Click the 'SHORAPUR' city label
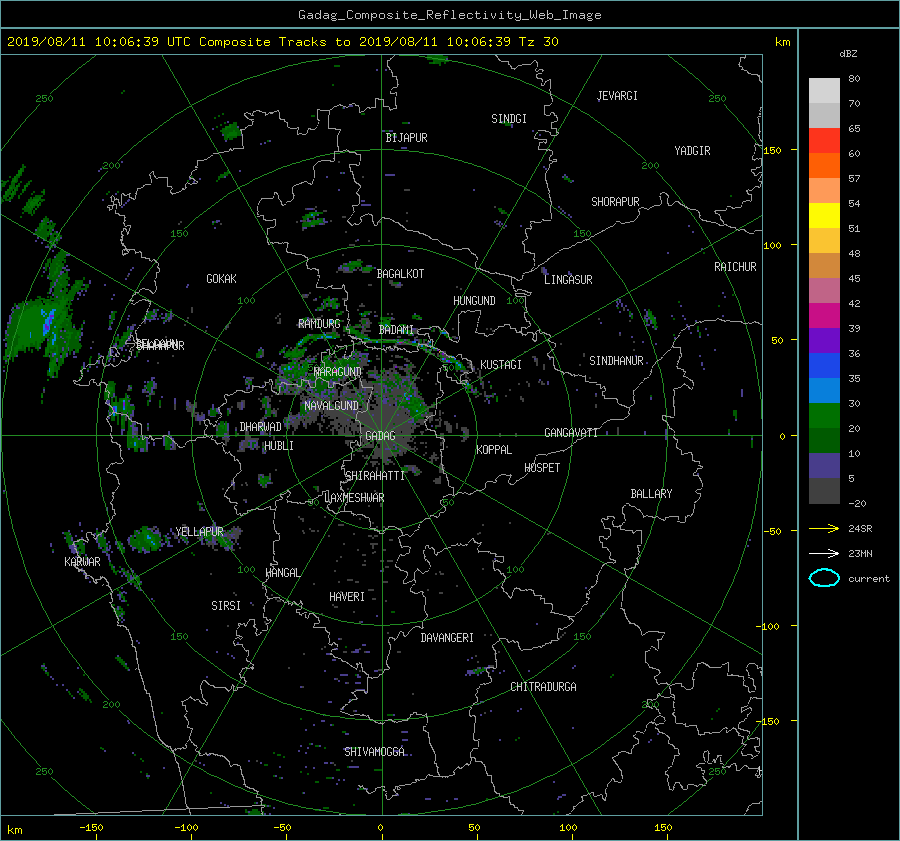This screenshot has height=841, width=900. click(x=615, y=202)
